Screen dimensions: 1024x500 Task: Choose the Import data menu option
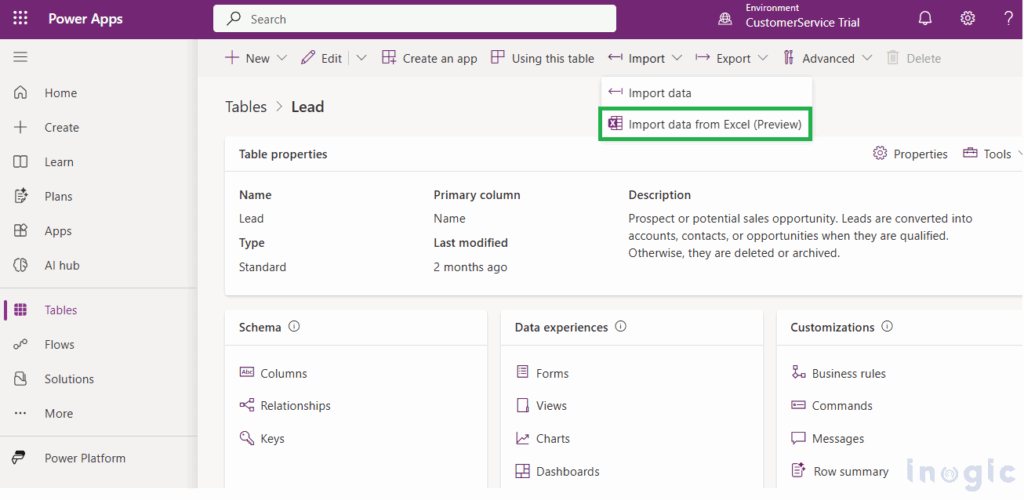click(x=659, y=93)
